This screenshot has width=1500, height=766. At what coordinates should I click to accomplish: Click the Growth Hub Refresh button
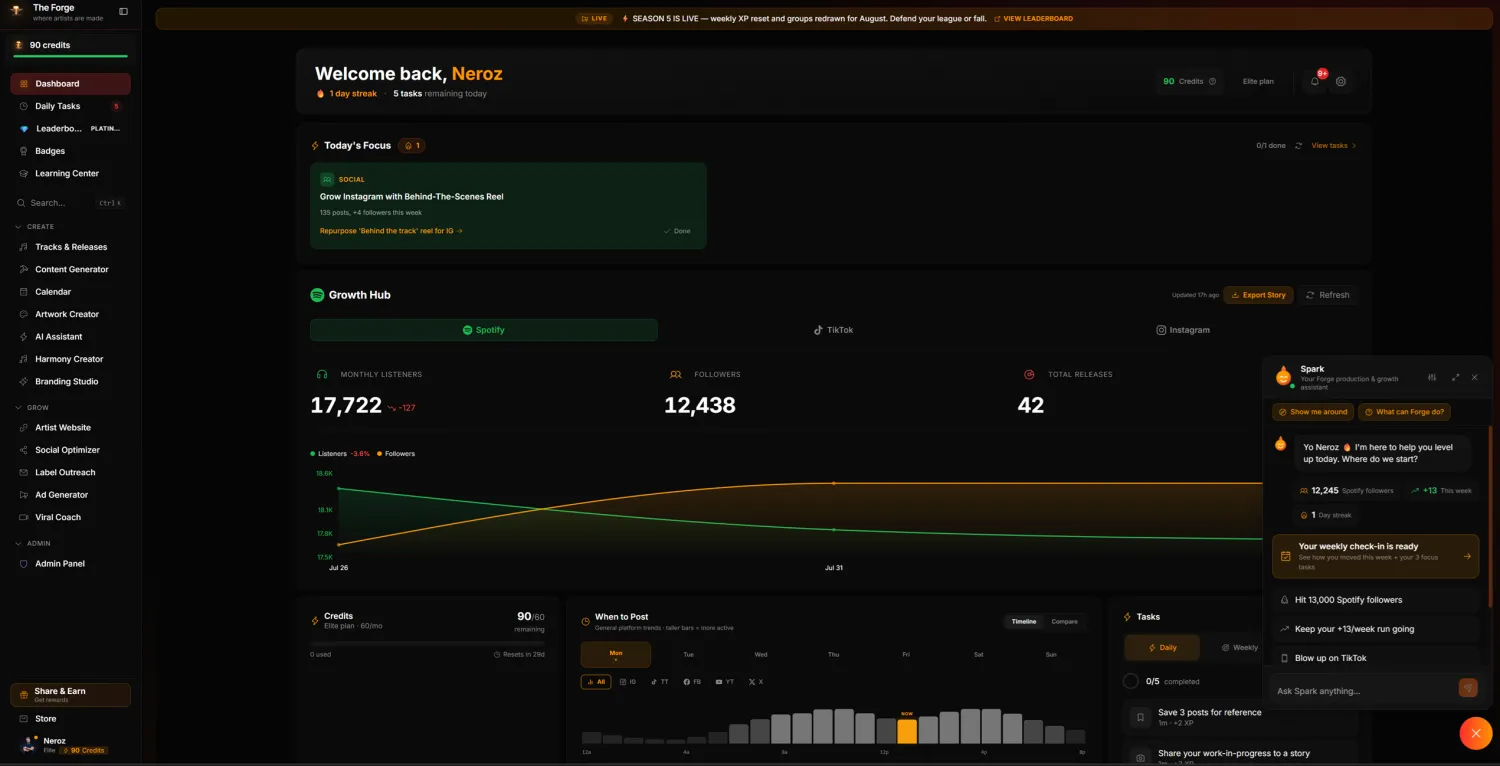coord(1328,295)
